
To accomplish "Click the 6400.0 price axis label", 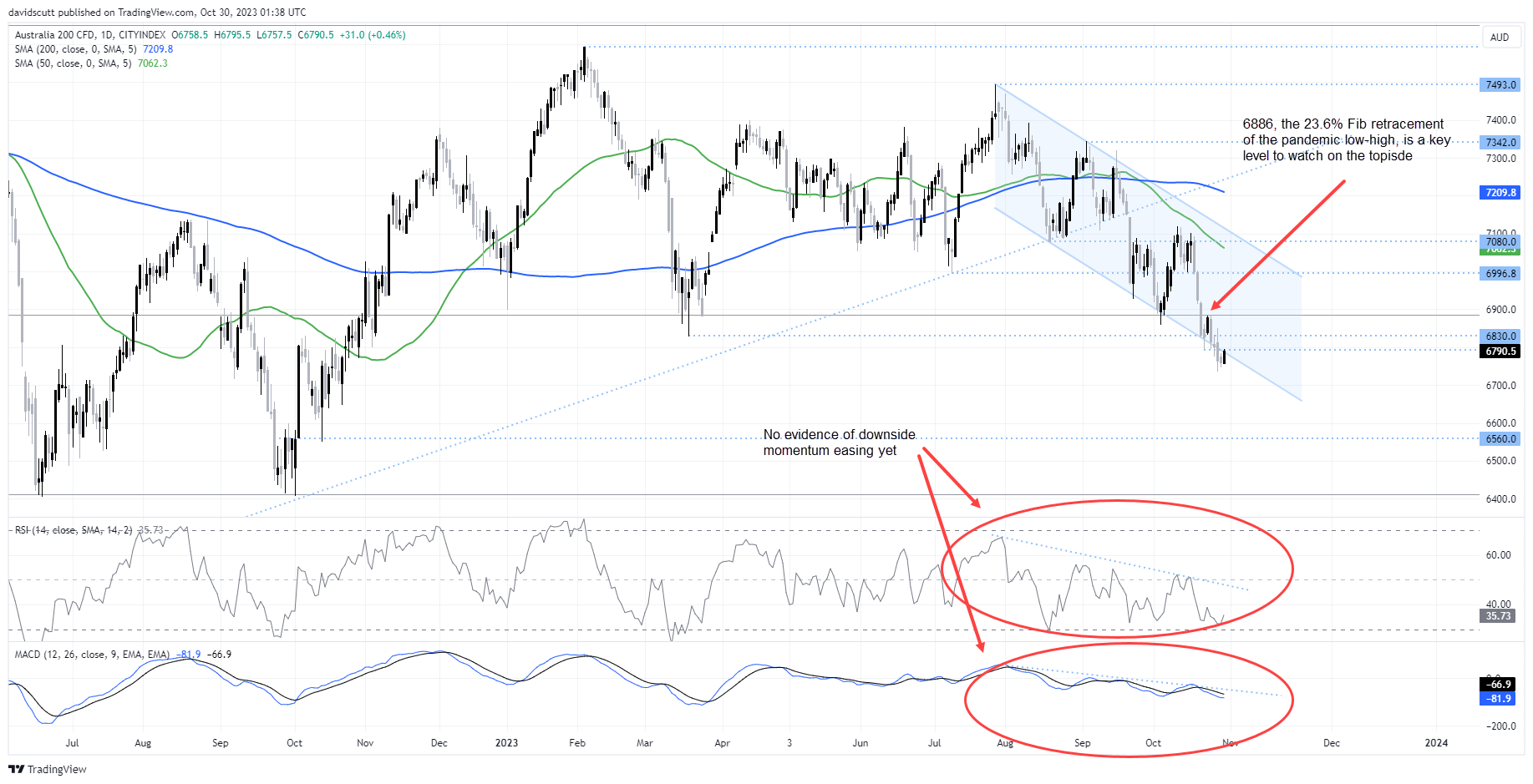I will pos(1501,499).
